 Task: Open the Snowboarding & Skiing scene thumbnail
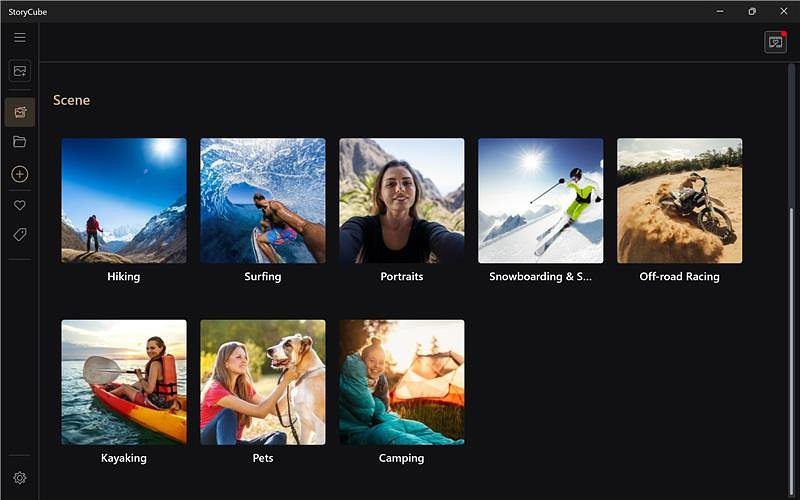(x=541, y=200)
